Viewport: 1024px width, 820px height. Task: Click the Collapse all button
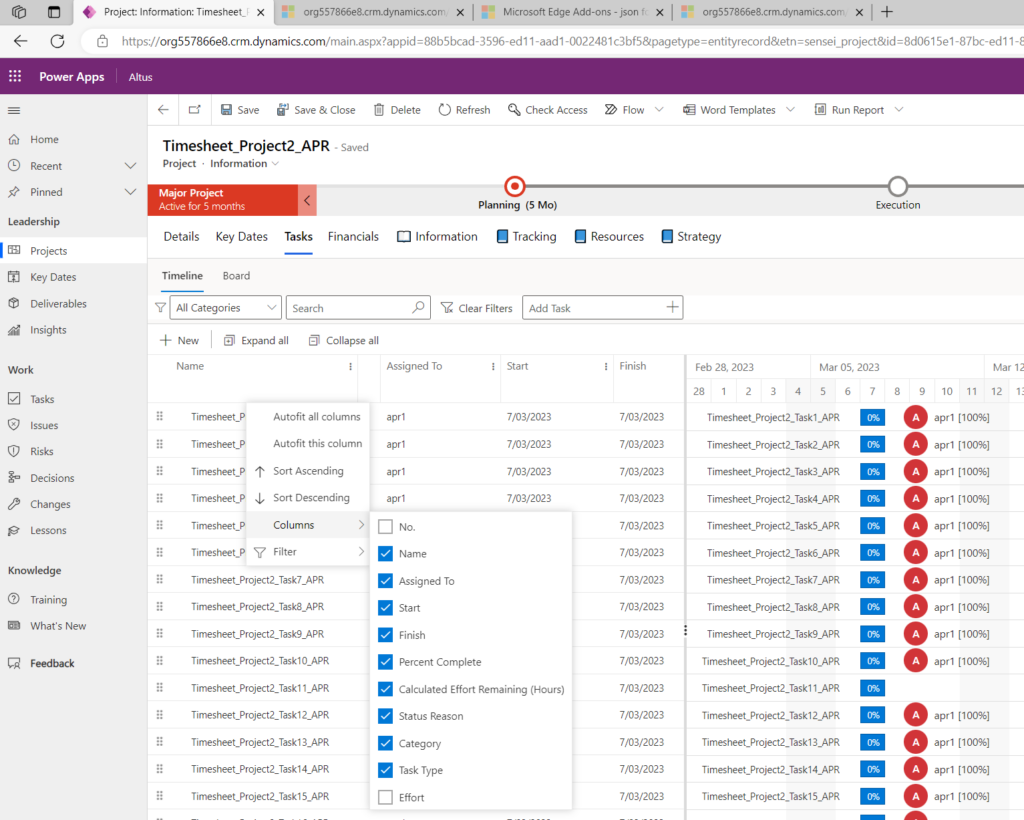pyautogui.click(x=344, y=340)
